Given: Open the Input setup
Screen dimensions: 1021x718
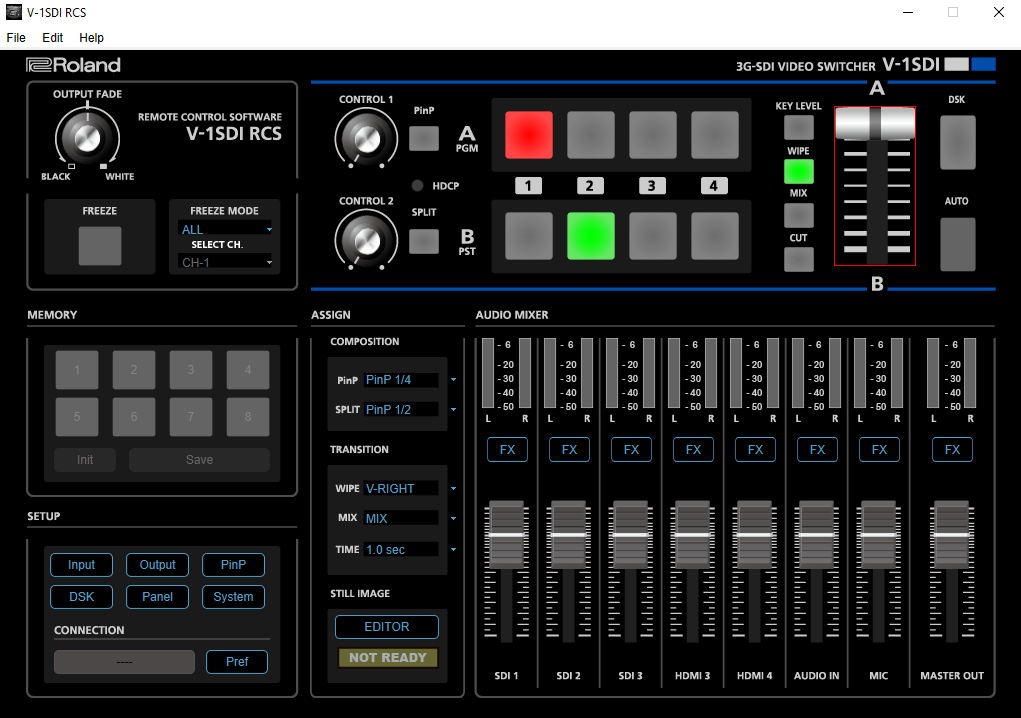Looking at the screenshot, I should pyautogui.click(x=81, y=565).
